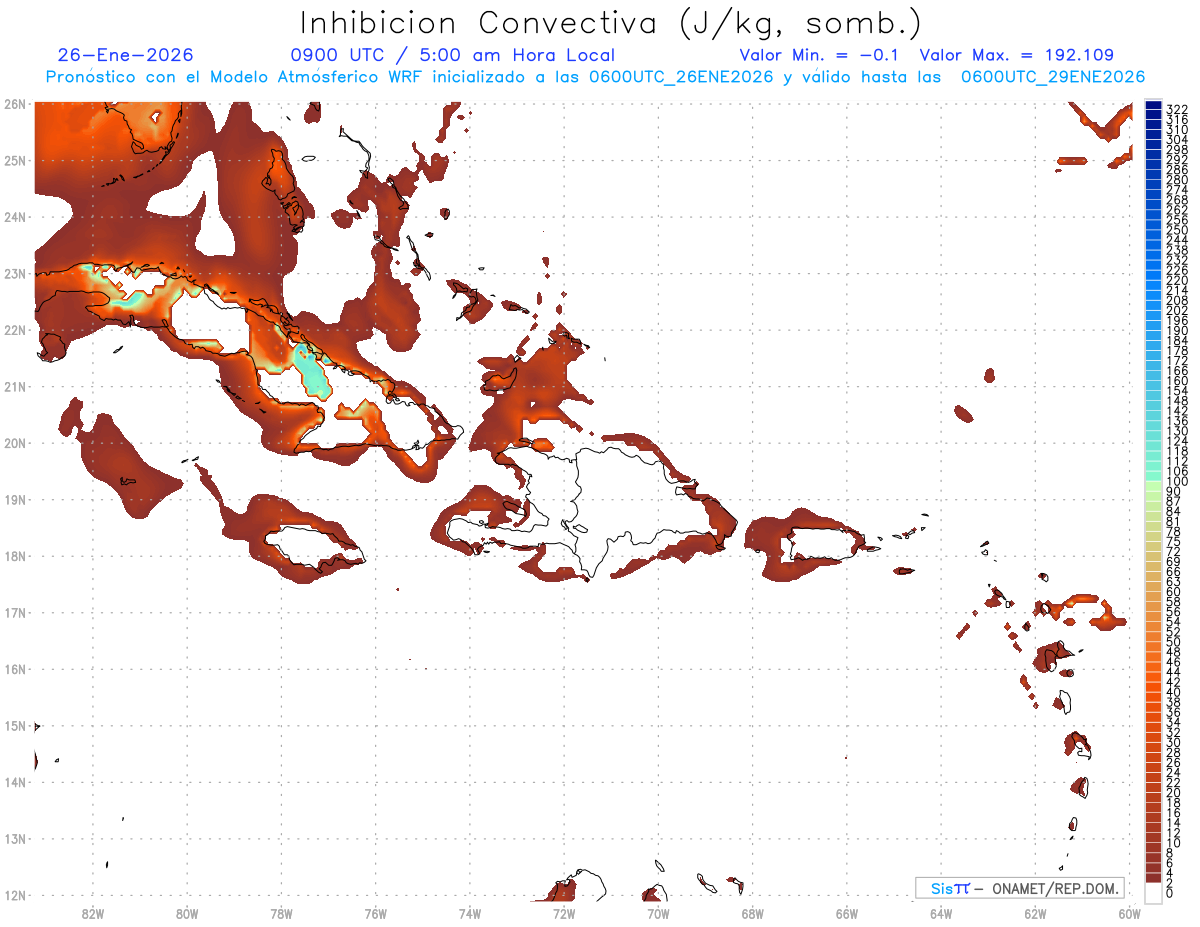Screen dimensions: 1200x927
Task: Click the 100 value on the color scale
Action: coord(1177,483)
